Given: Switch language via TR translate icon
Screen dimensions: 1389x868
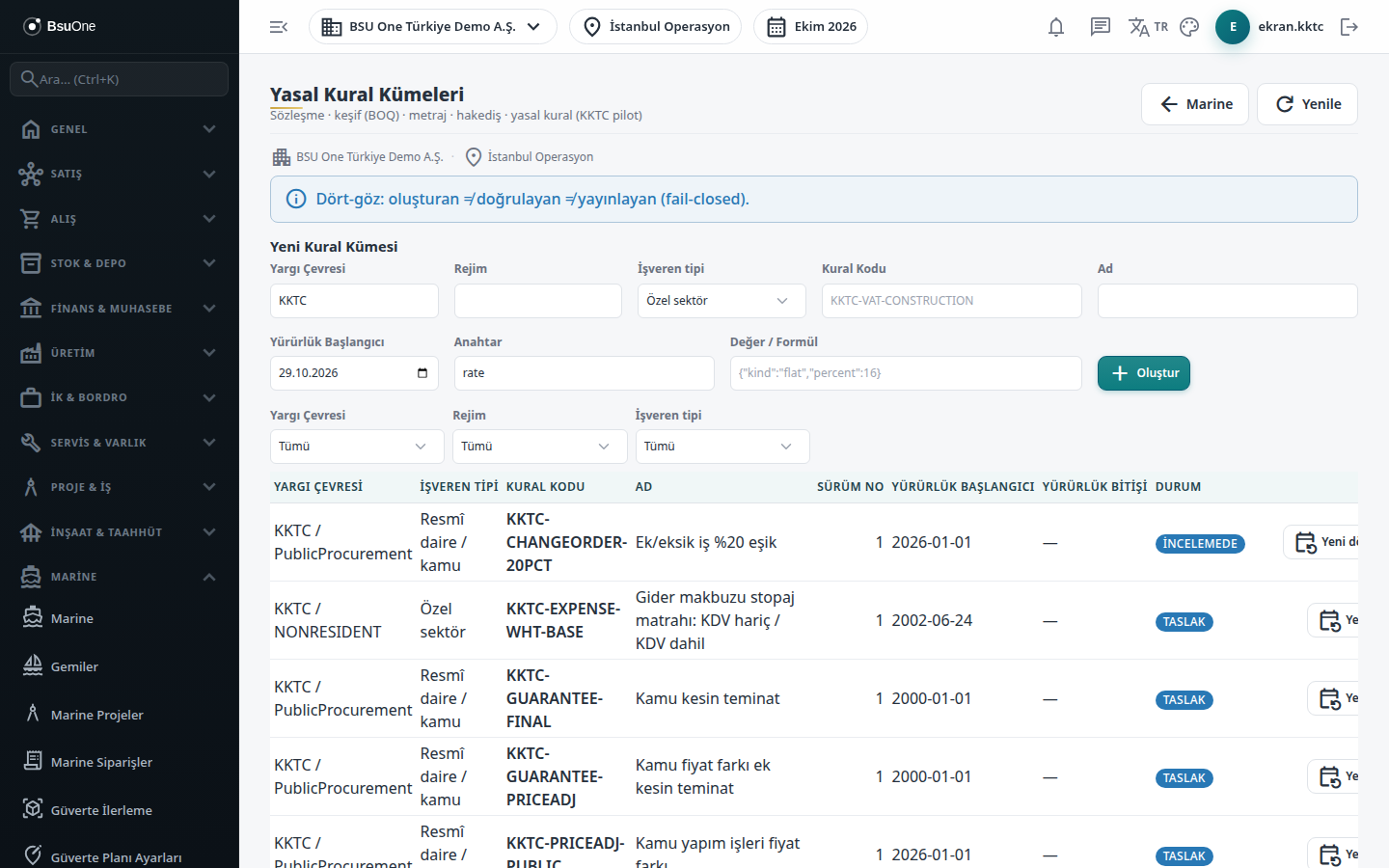Looking at the screenshot, I should [x=1148, y=27].
